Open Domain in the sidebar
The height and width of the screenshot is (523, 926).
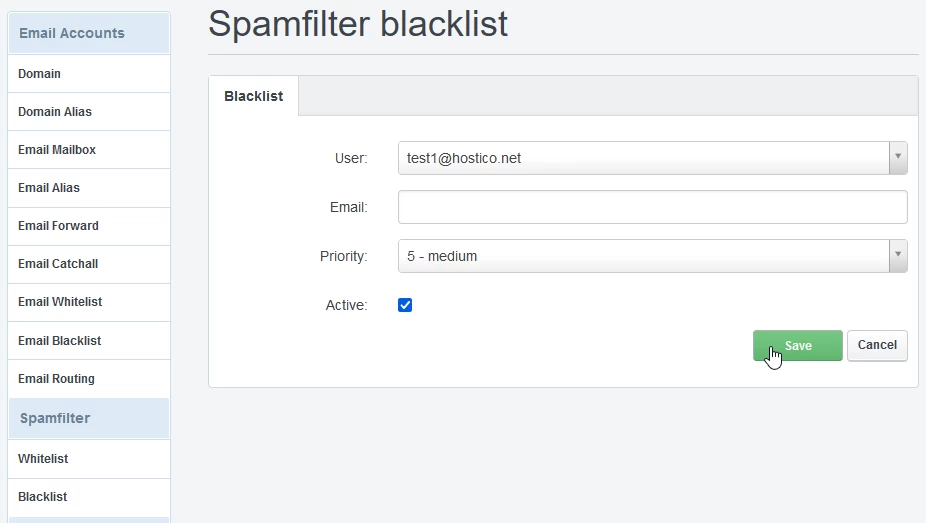[x=39, y=74]
